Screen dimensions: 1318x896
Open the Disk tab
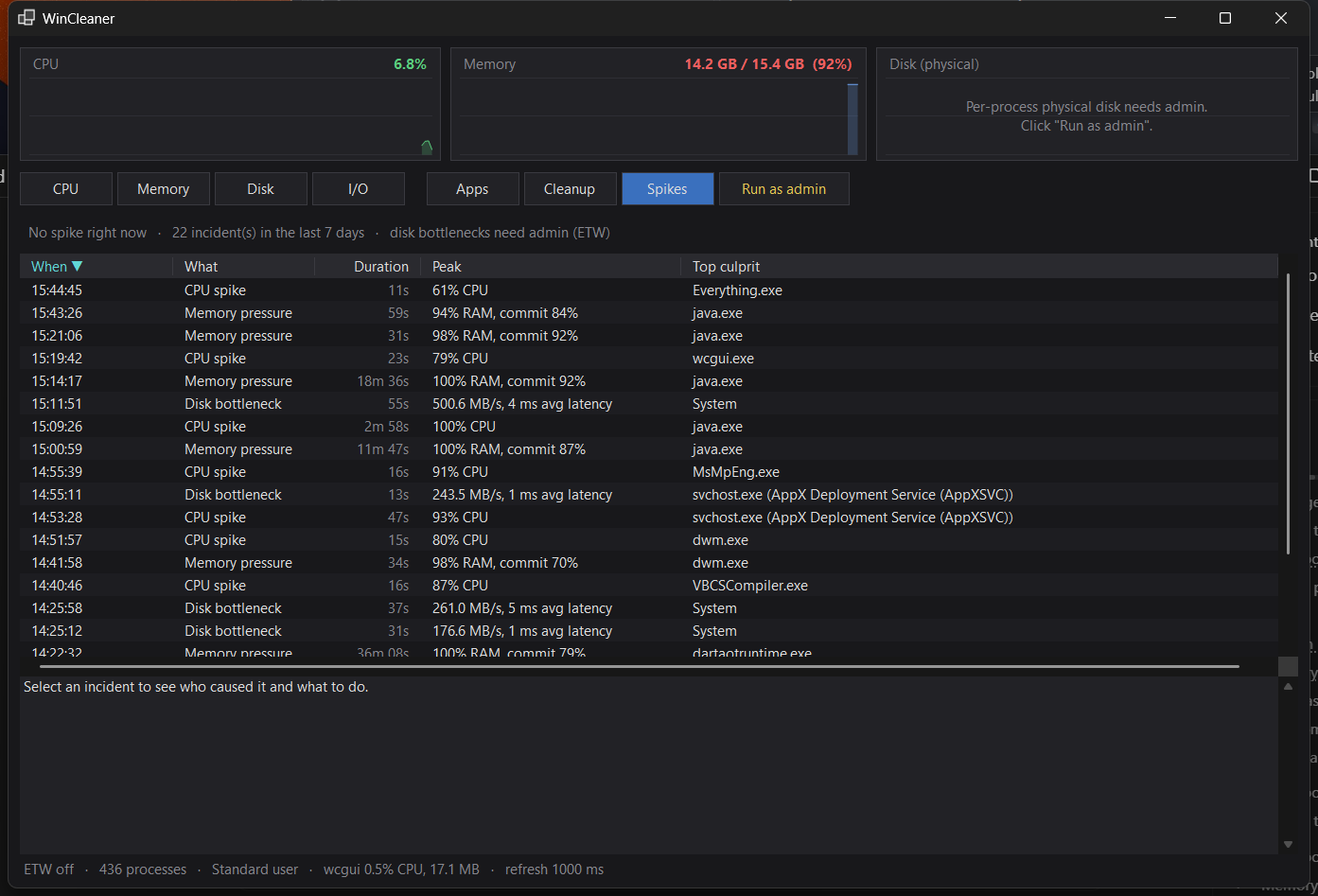pyautogui.click(x=261, y=189)
